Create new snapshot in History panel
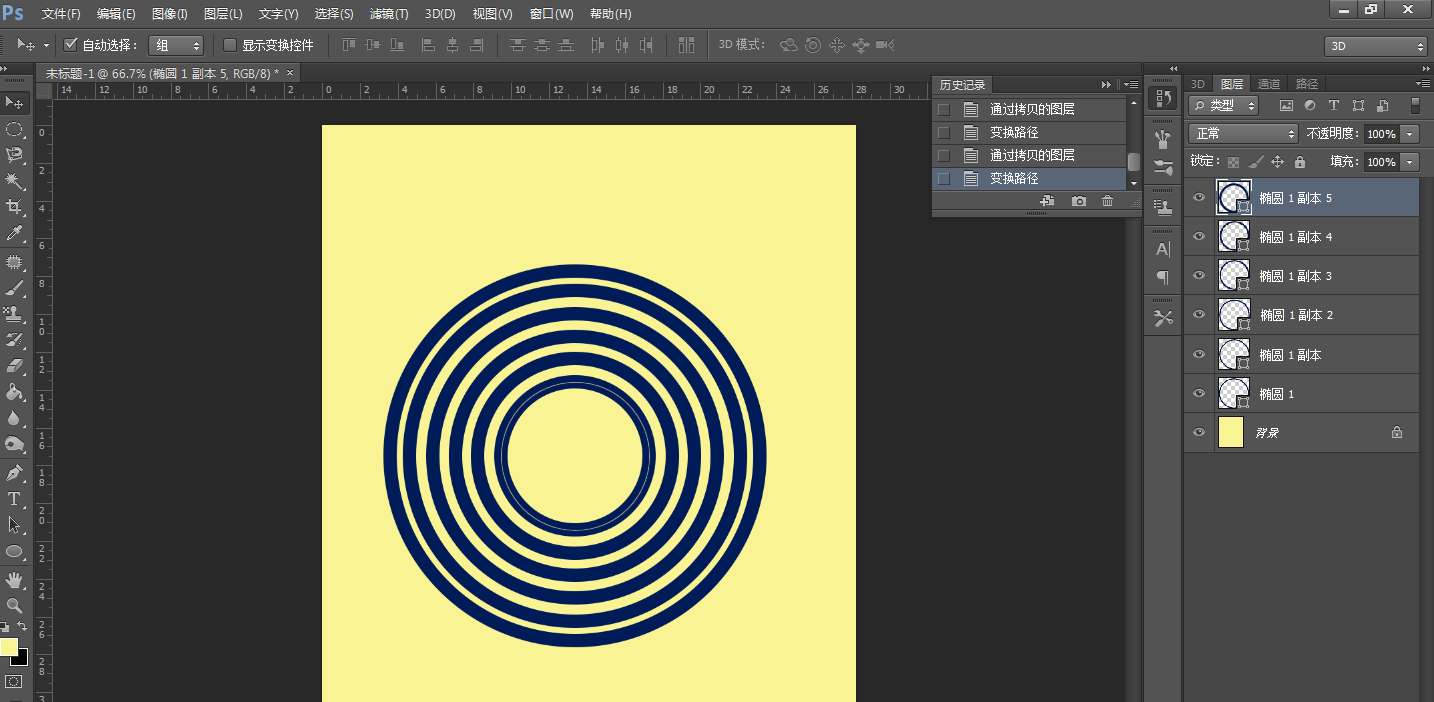1434x702 pixels. pos(1079,201)
